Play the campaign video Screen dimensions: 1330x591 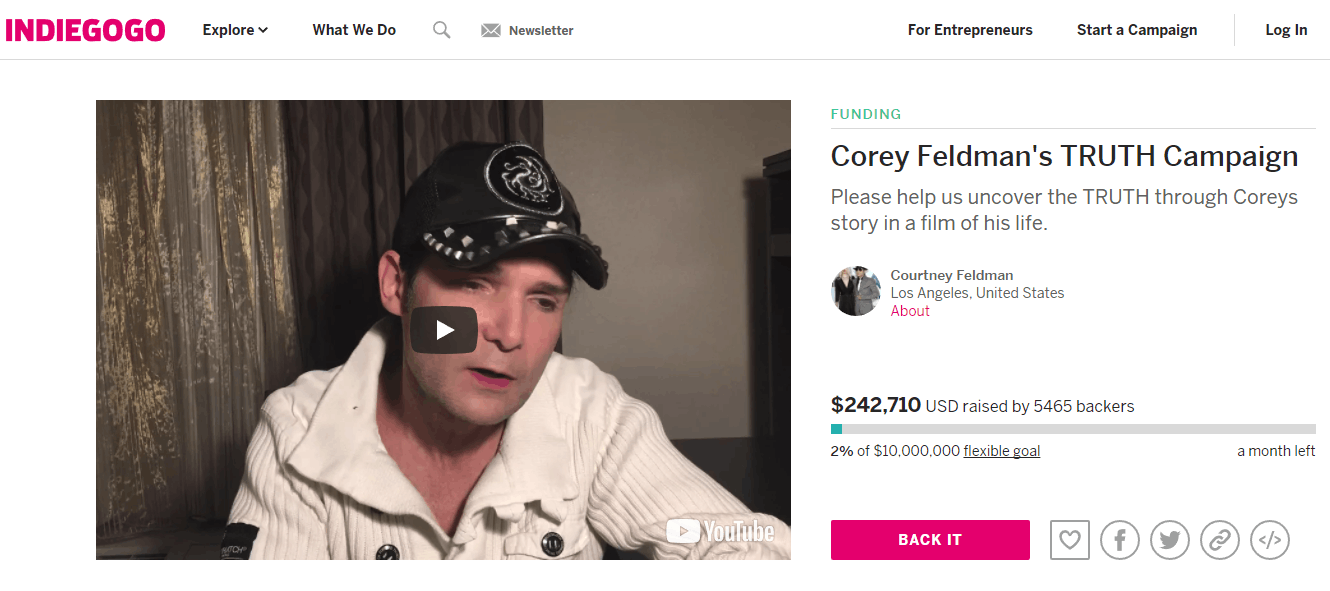(x=443, y=330)
